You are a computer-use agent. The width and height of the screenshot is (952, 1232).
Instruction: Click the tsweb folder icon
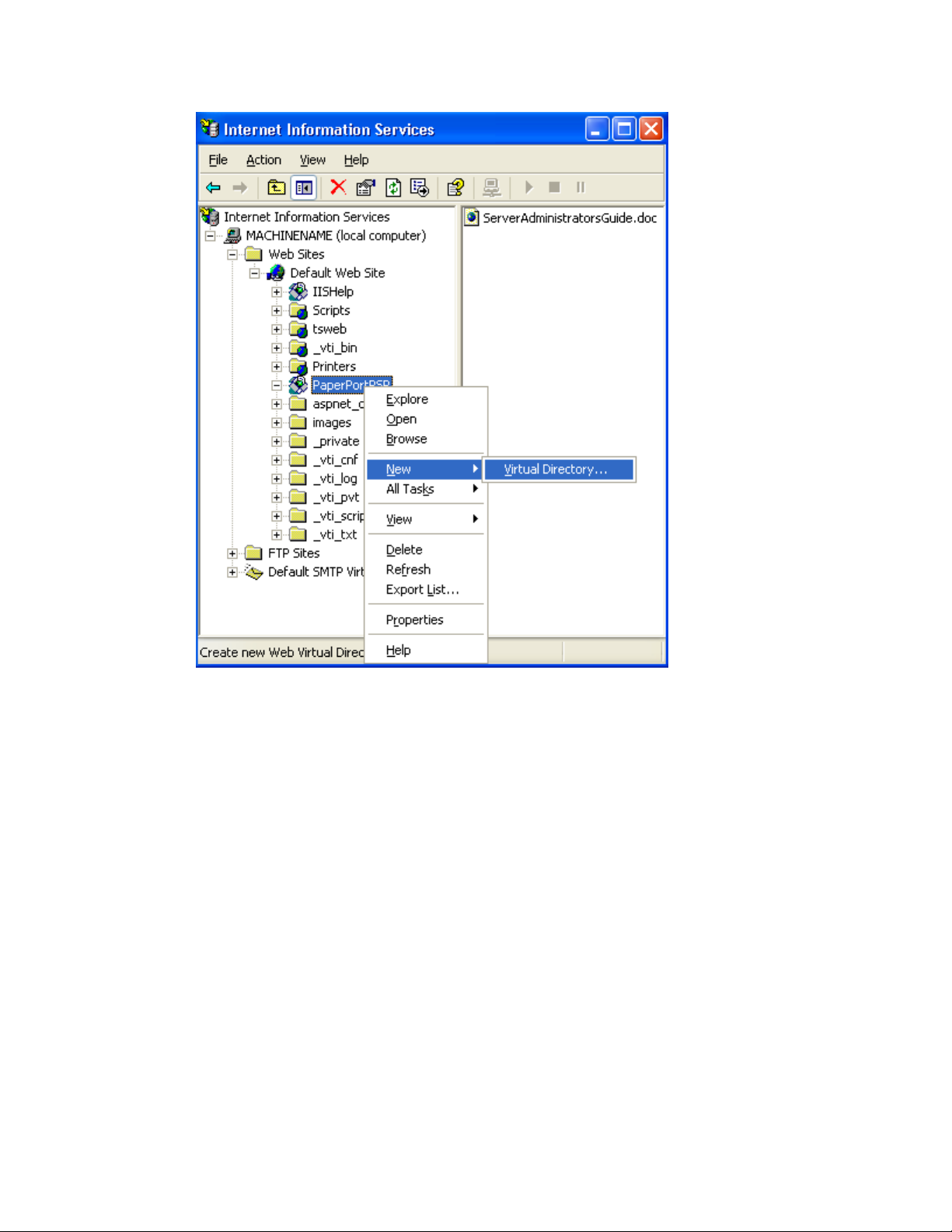tap(298, 329)
